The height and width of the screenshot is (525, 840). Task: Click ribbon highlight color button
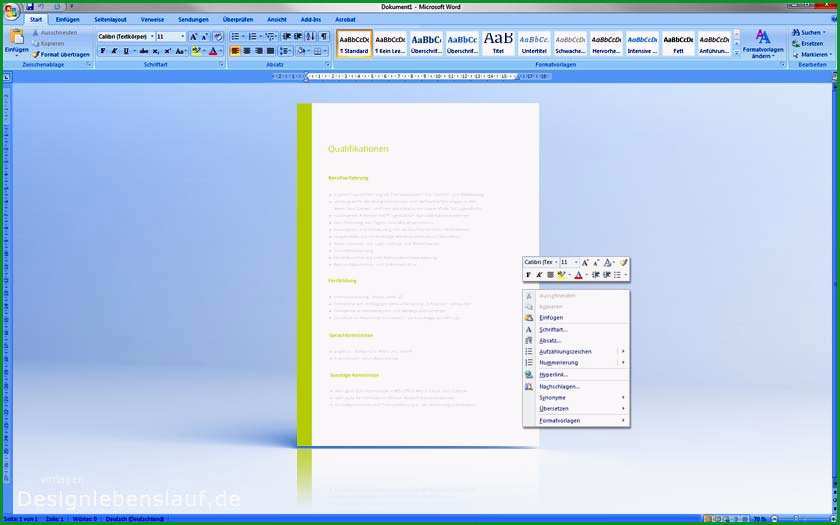(196, 51)
